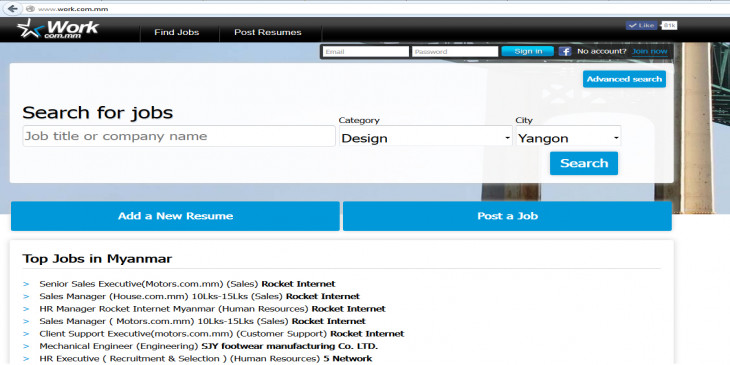Click the Join now link
The image size is (730, 365).
(649, 51)
